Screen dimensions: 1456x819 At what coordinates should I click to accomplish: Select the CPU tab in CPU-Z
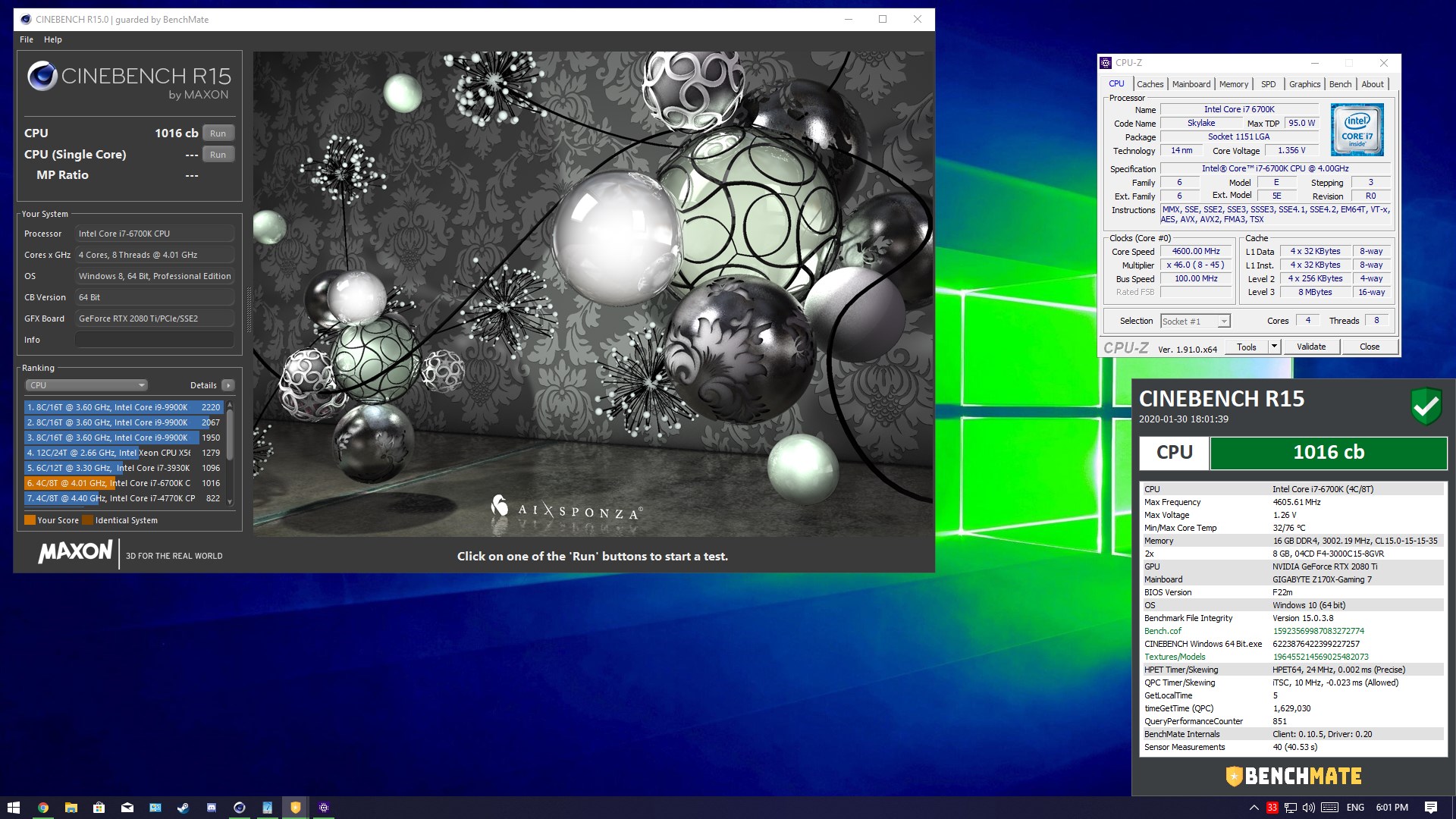[x=1117, y=83]
